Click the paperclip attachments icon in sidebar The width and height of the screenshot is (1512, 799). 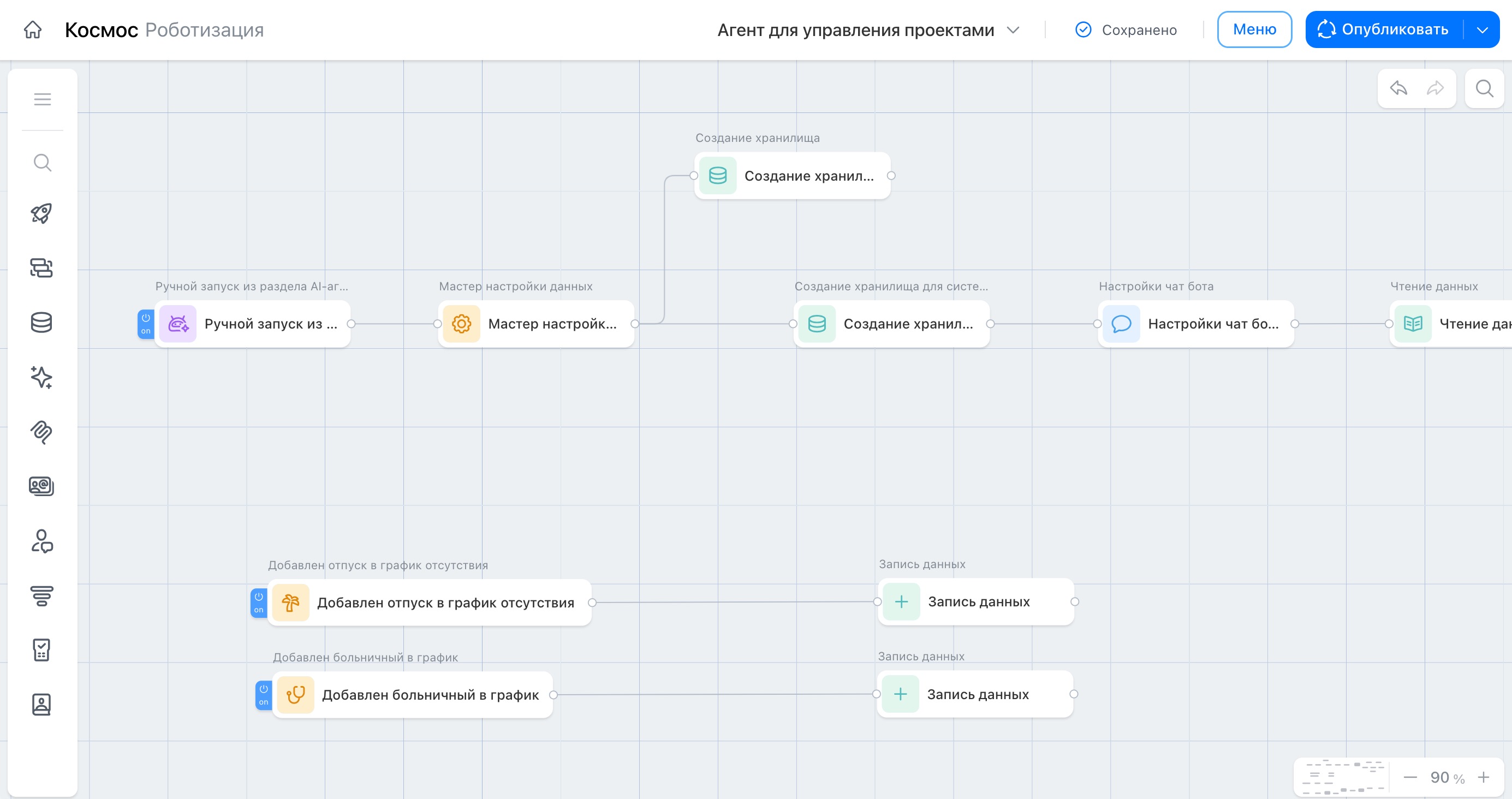(x=41, y=432)
